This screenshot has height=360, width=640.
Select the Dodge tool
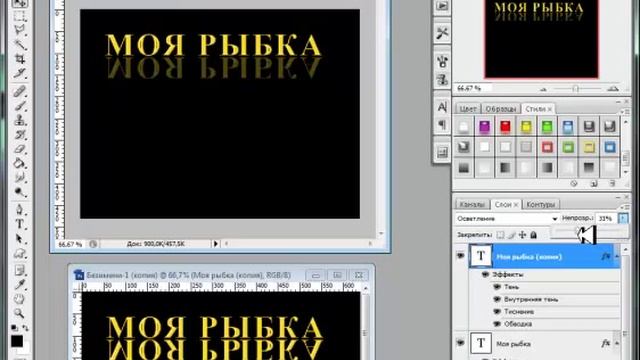pos(20,192)
